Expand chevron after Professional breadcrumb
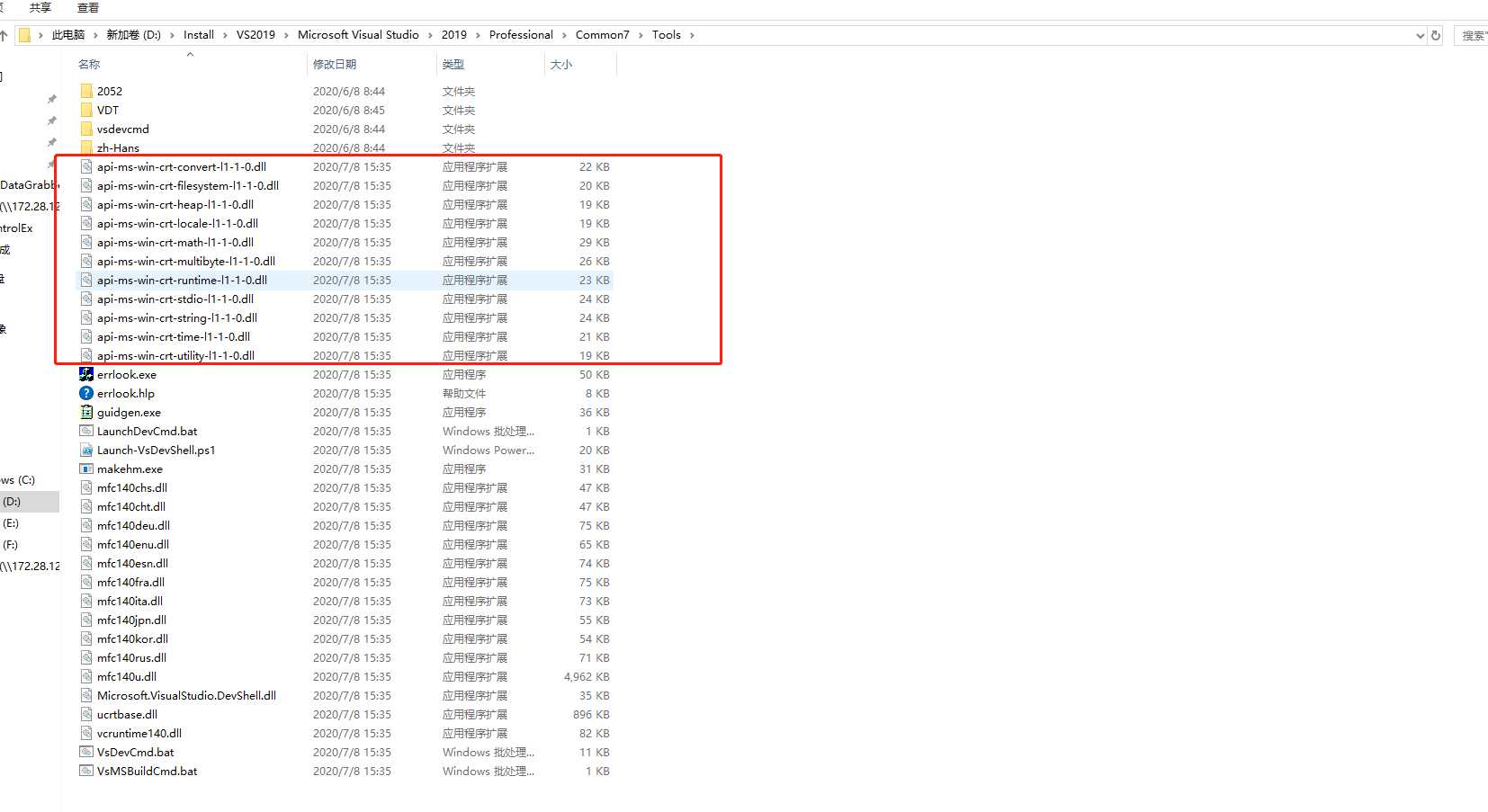The height and width of the screenshot is (812, 1488). 564,35
